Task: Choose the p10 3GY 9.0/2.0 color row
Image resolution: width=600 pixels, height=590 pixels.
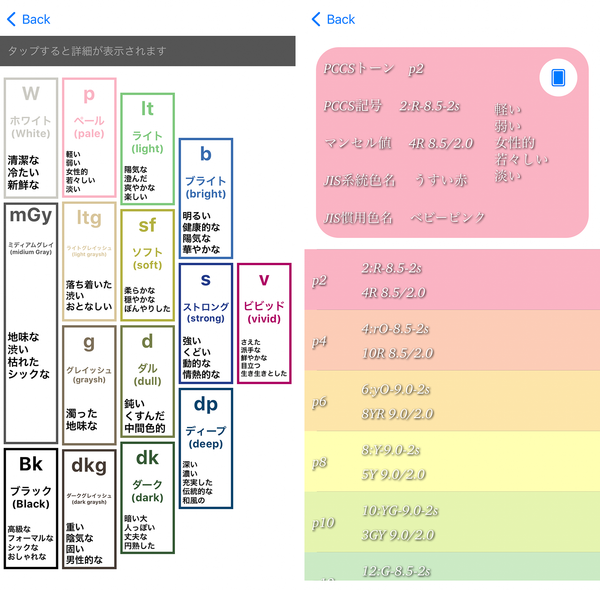Action: (452, 522)
